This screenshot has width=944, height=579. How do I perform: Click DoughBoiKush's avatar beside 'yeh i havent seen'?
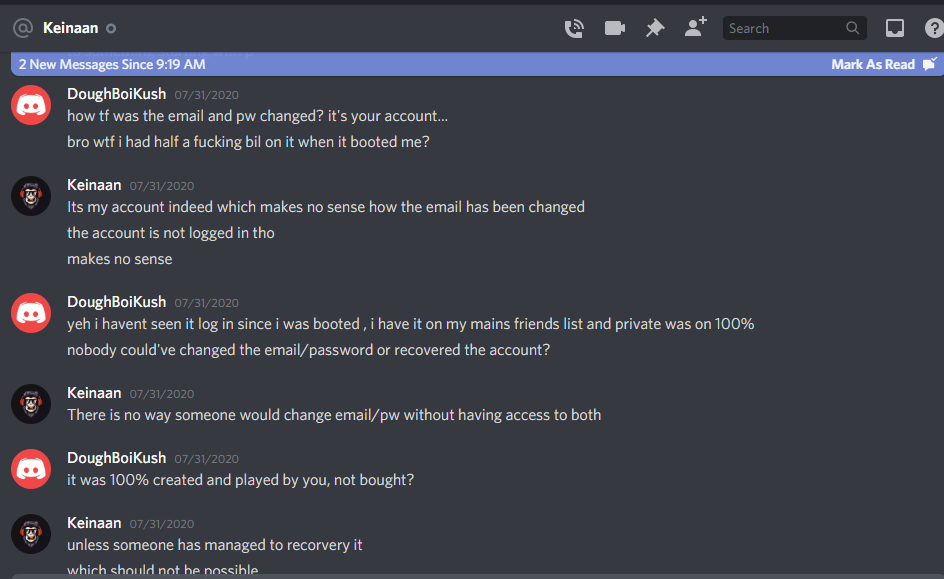(x=31, y=313)
